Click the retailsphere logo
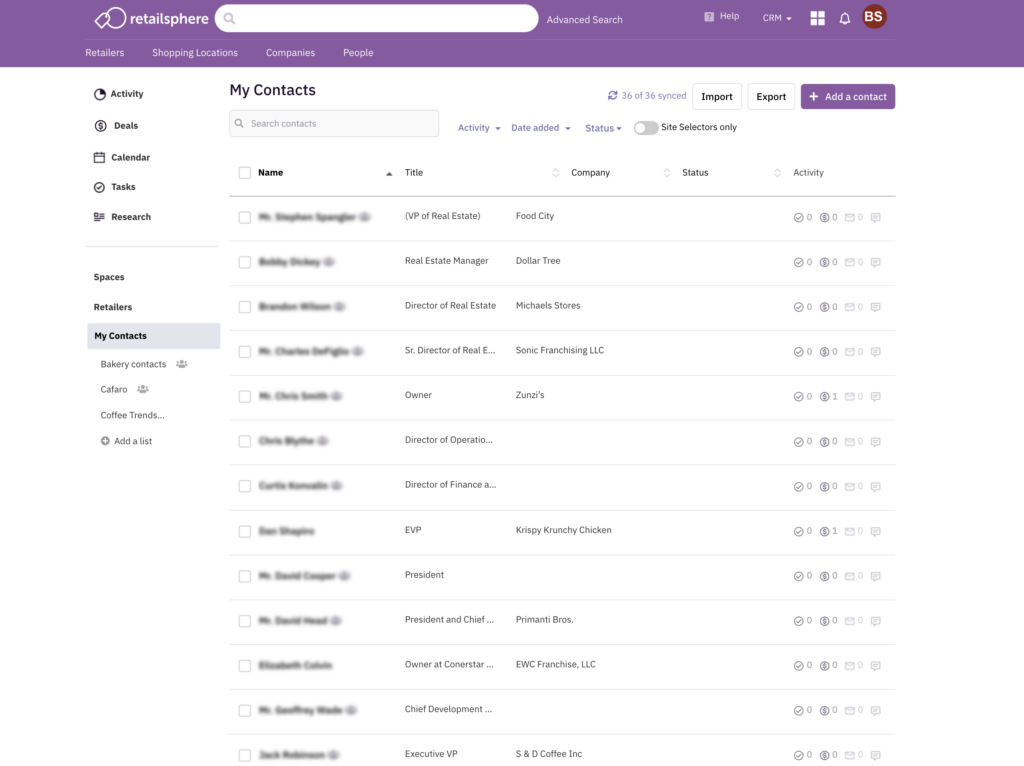Screen dimensions: 1024x766 tap(152, 18)
